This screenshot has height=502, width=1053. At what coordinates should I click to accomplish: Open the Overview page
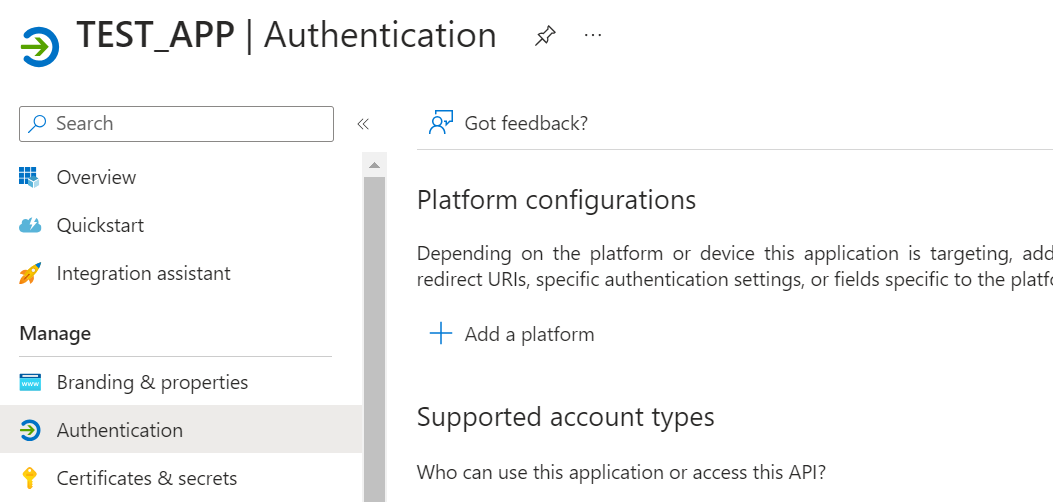(96, 177)
